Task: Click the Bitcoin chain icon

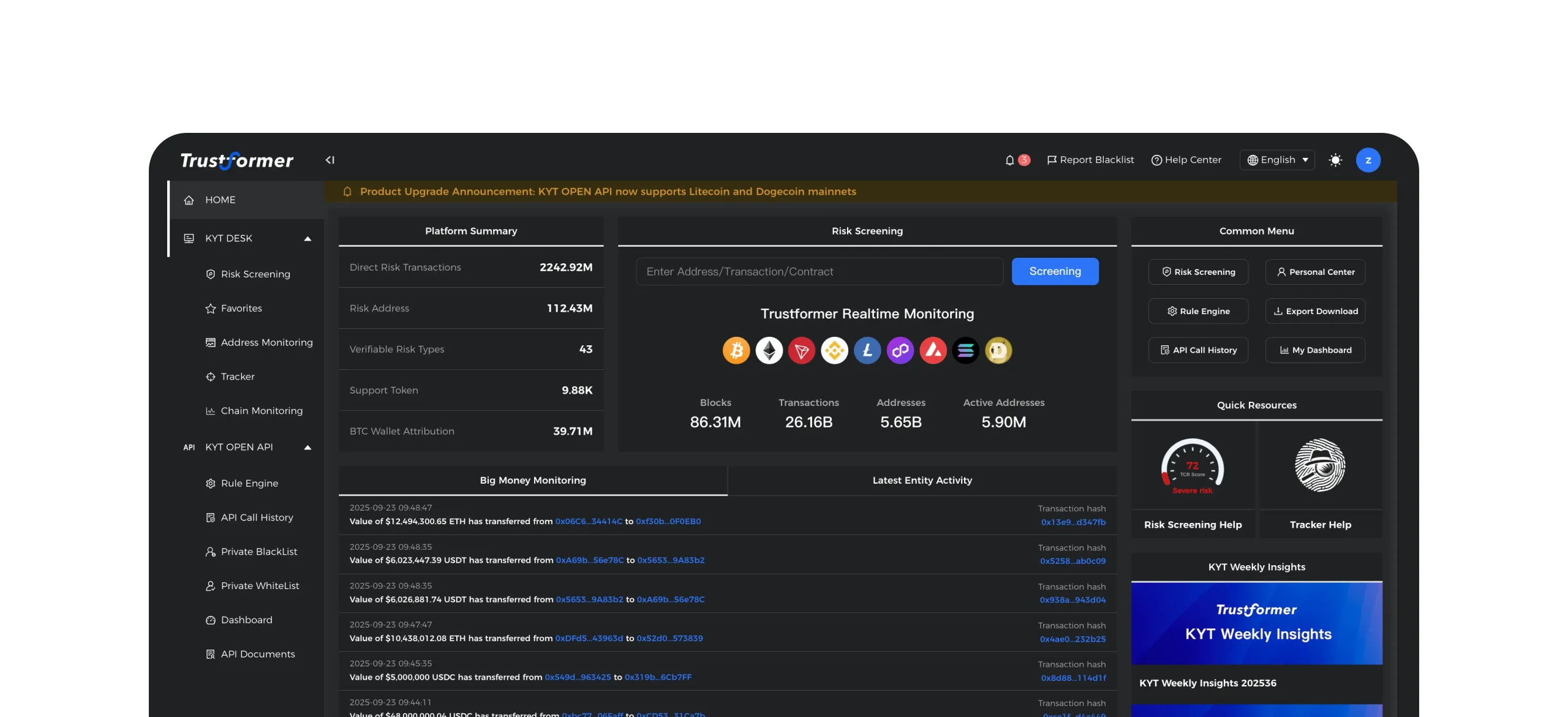Action: [x=736, y=351]
